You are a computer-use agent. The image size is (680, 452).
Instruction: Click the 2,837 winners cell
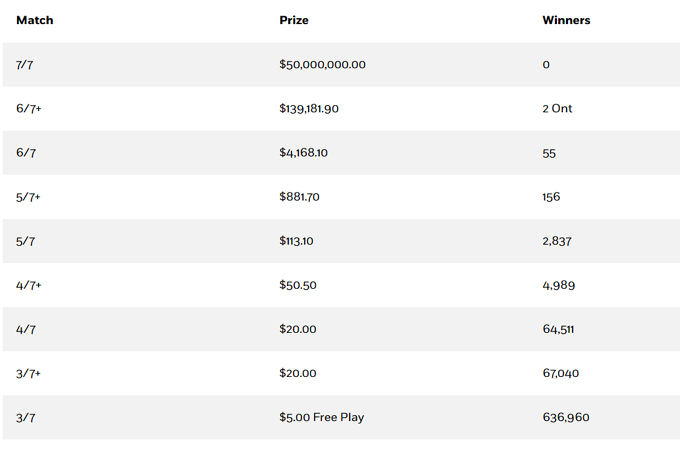pyautogui.click(x=557, y=241)
